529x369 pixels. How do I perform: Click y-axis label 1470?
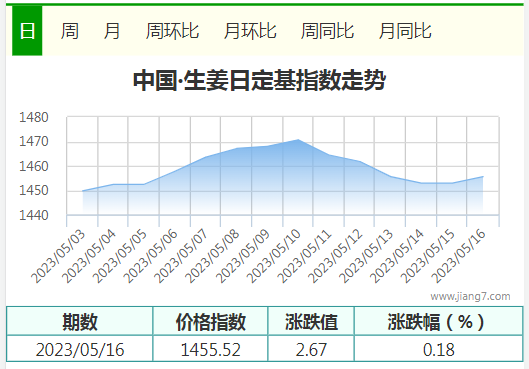(34, 142)
